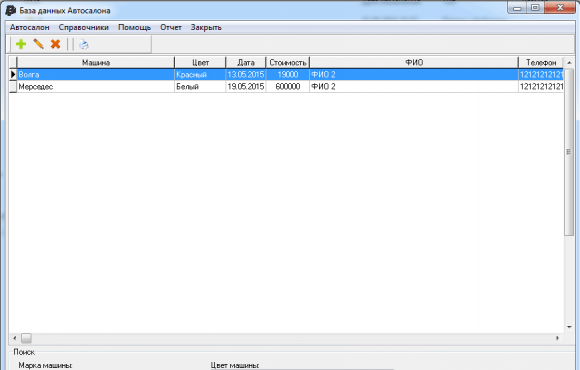This screenshot has width=580, height=370.
Task: Click the Стоимость column header
Action: 288,63
